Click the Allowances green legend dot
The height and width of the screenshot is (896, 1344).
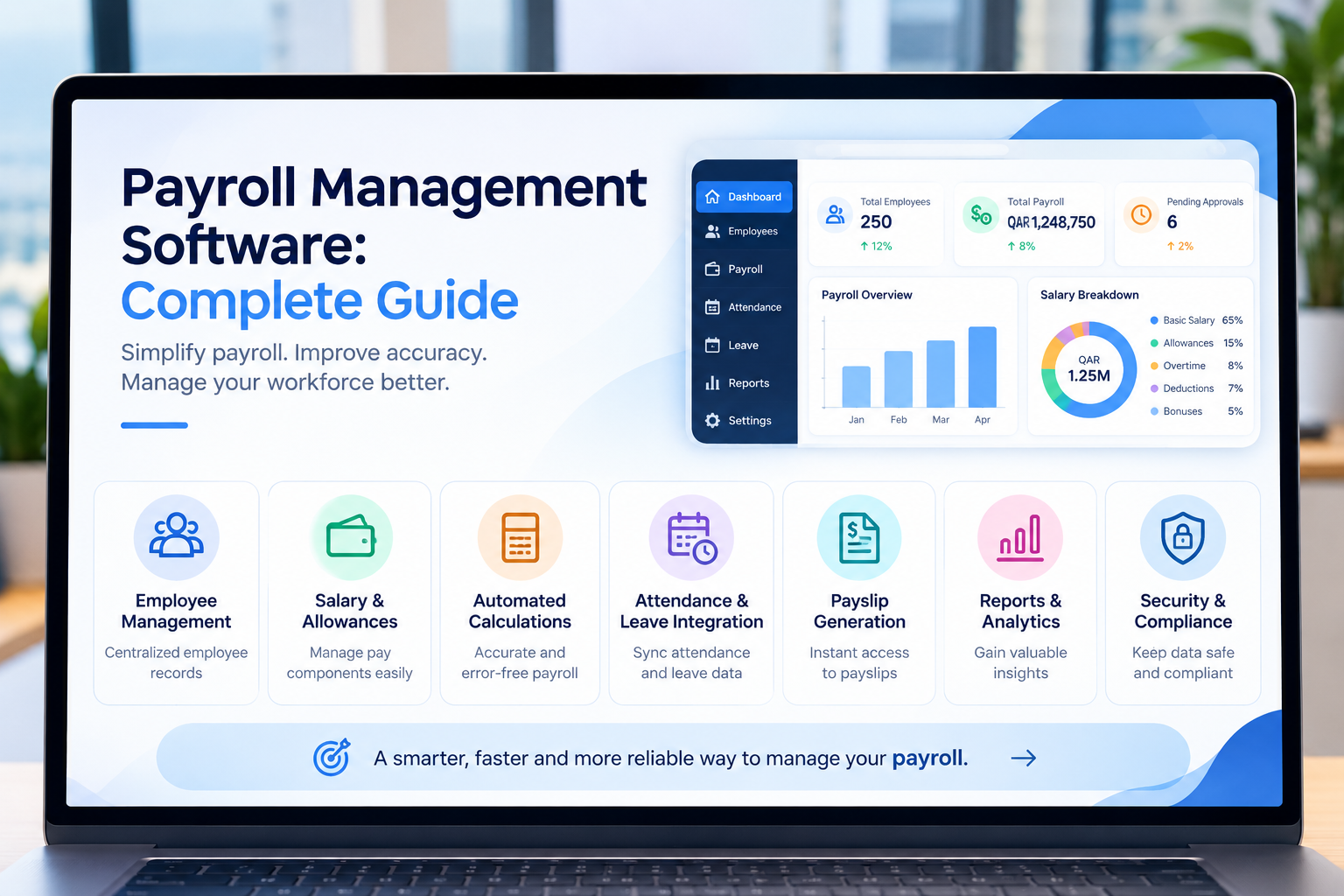point(1154,343)
